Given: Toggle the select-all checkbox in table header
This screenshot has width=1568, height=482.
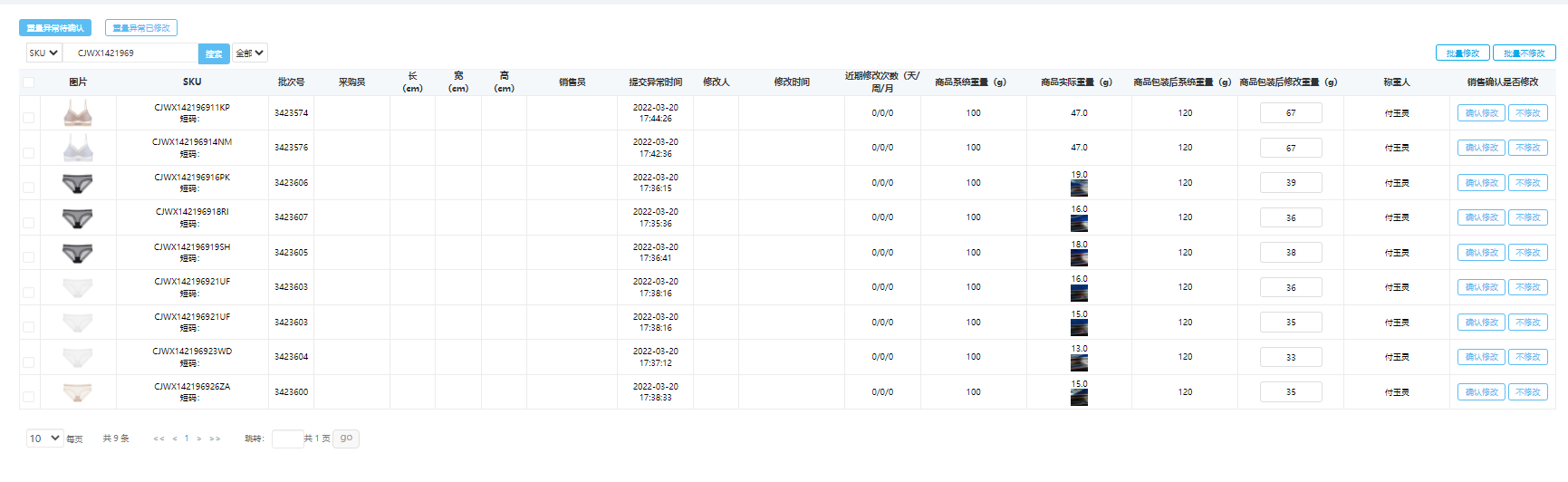Looking at the screenshot, I should (x=29, y=82).
